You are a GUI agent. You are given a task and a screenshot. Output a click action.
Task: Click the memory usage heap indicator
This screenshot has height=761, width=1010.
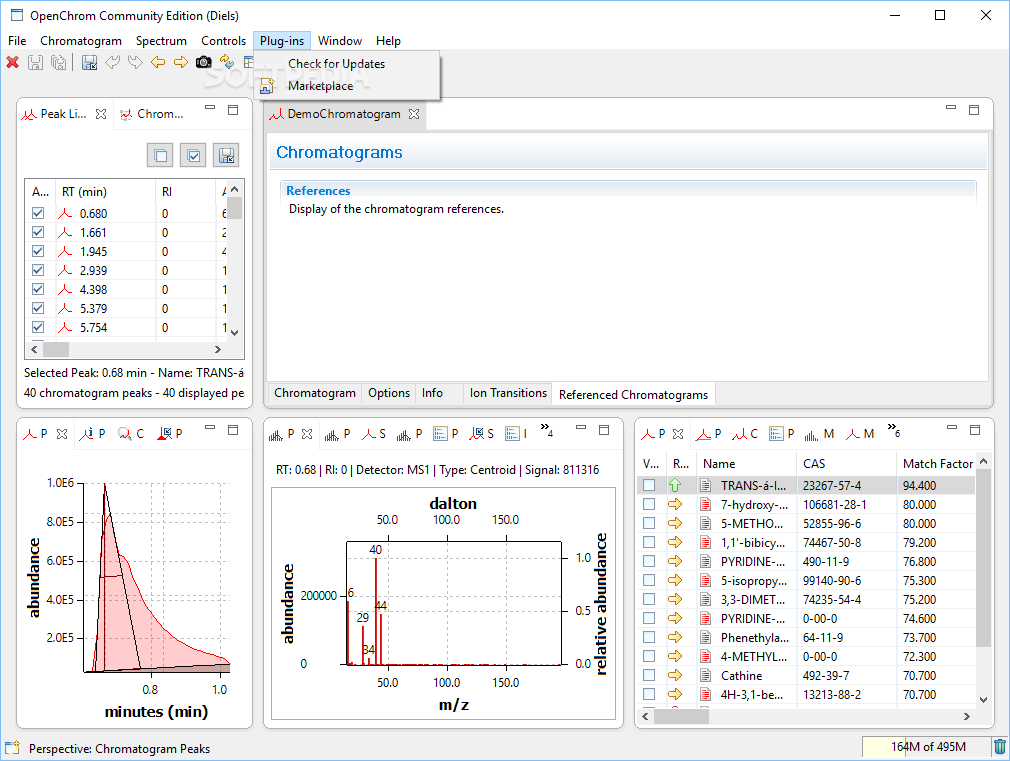(x=927, y=747)
